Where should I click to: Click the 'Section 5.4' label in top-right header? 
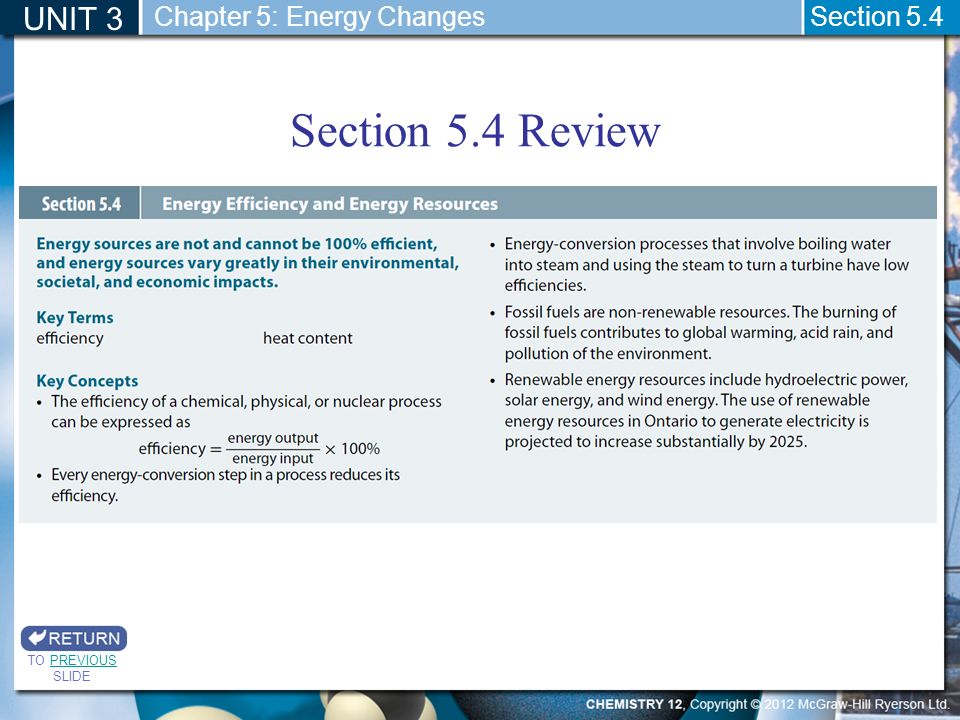(876, 17)
